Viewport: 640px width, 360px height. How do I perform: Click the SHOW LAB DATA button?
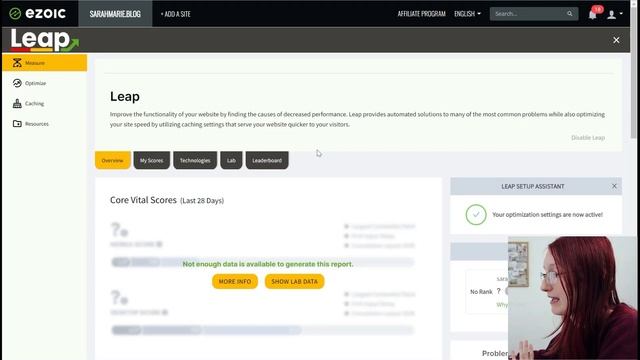coord(294,282)
